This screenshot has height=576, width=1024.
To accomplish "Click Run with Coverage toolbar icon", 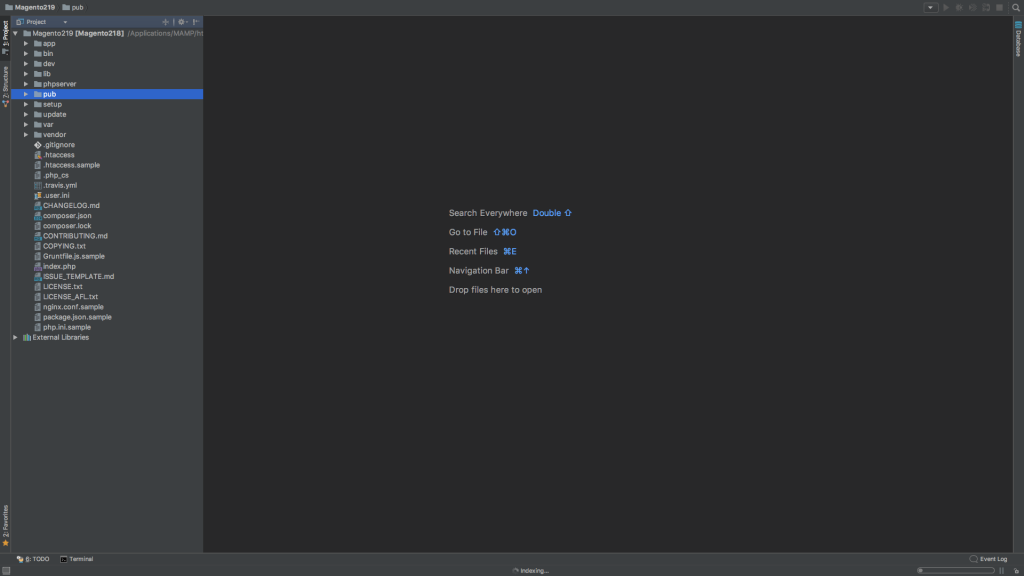I will (x=974, y=7).
